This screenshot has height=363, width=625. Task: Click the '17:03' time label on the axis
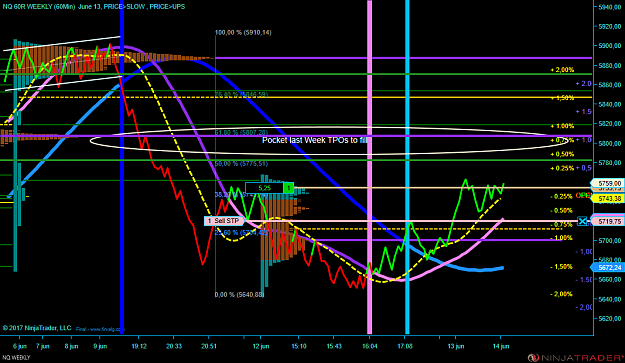click(x=405, y=346)
